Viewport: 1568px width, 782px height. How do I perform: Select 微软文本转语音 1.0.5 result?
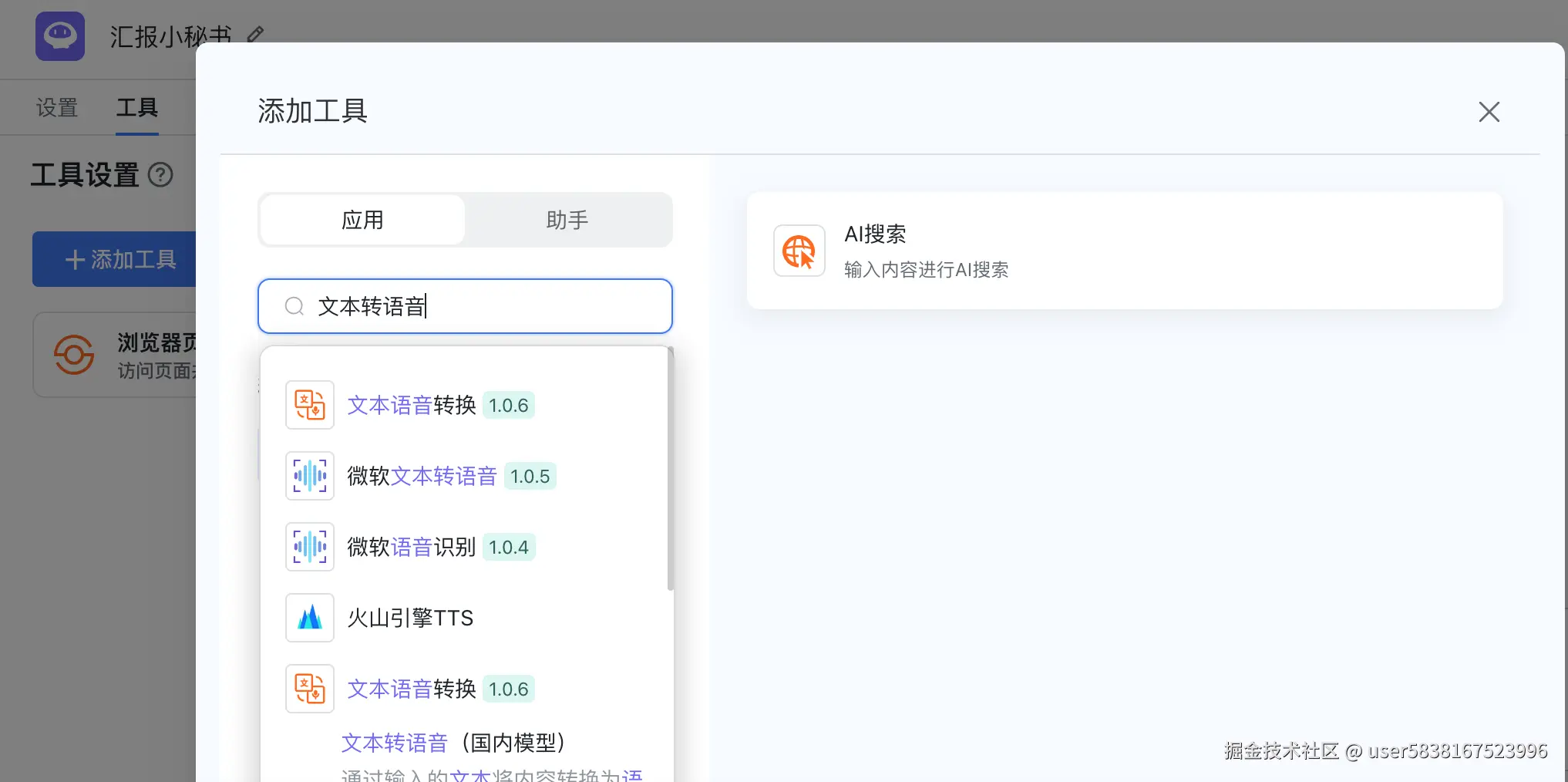pyautogui.click(x=465, y=476)
